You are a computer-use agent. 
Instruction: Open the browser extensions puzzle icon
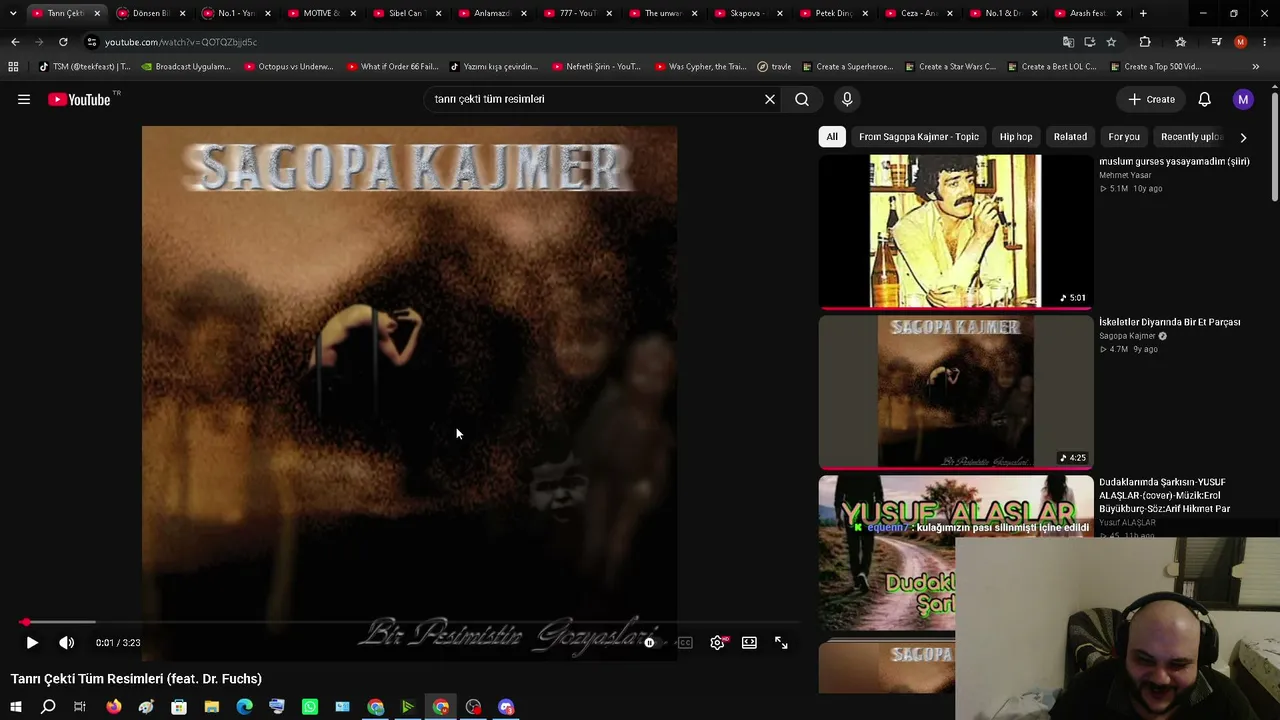[1145, 42]
